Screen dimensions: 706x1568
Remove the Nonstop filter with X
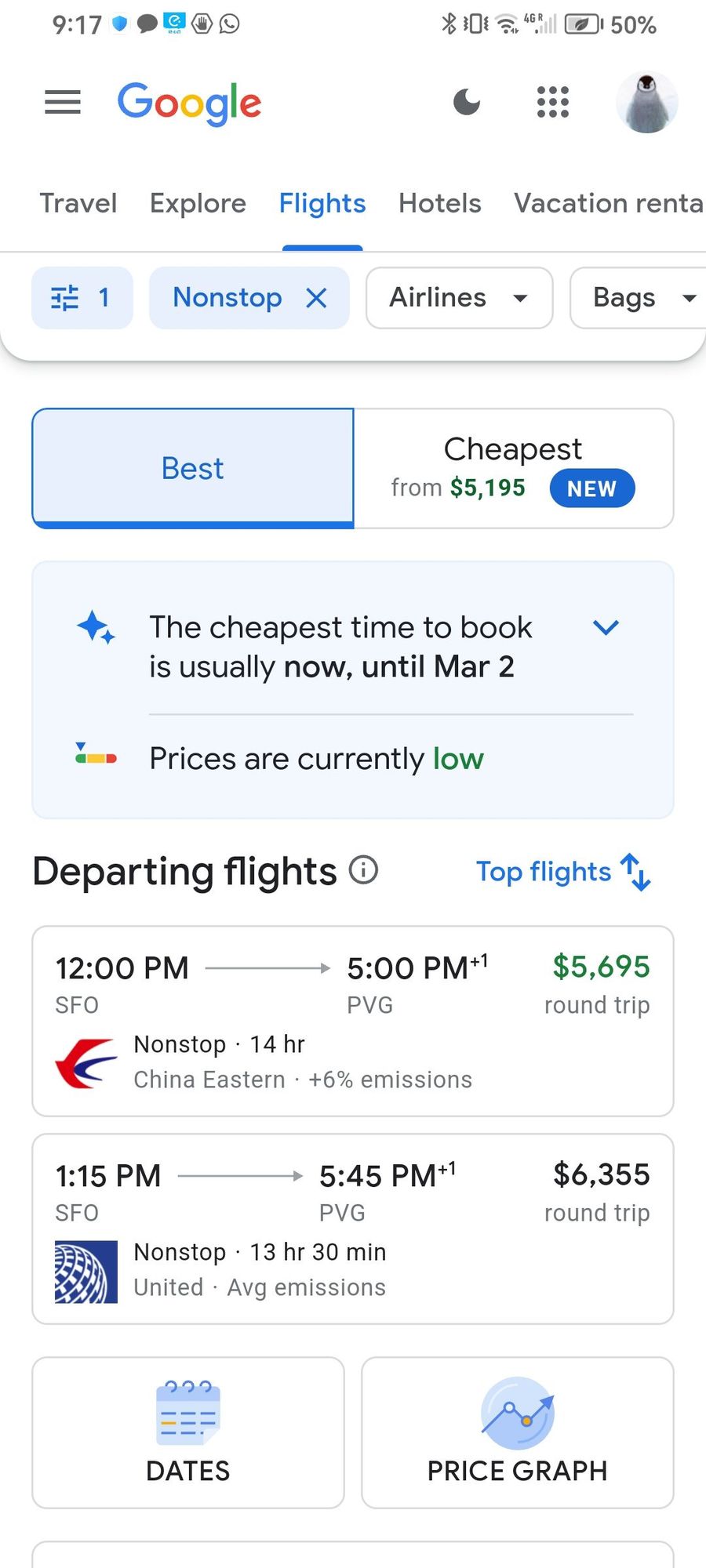pos(316,298)
